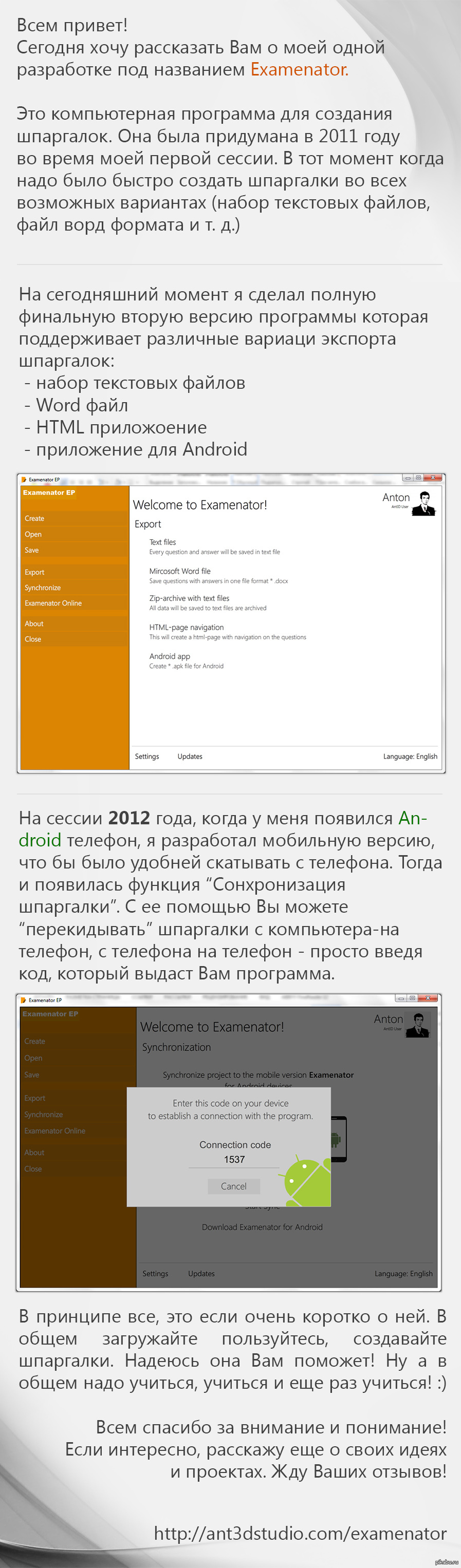Viewport: 461px width, 1568px height.
Task: Open Settings at the bottom of the Export window
Action: (x=147, y=756)
